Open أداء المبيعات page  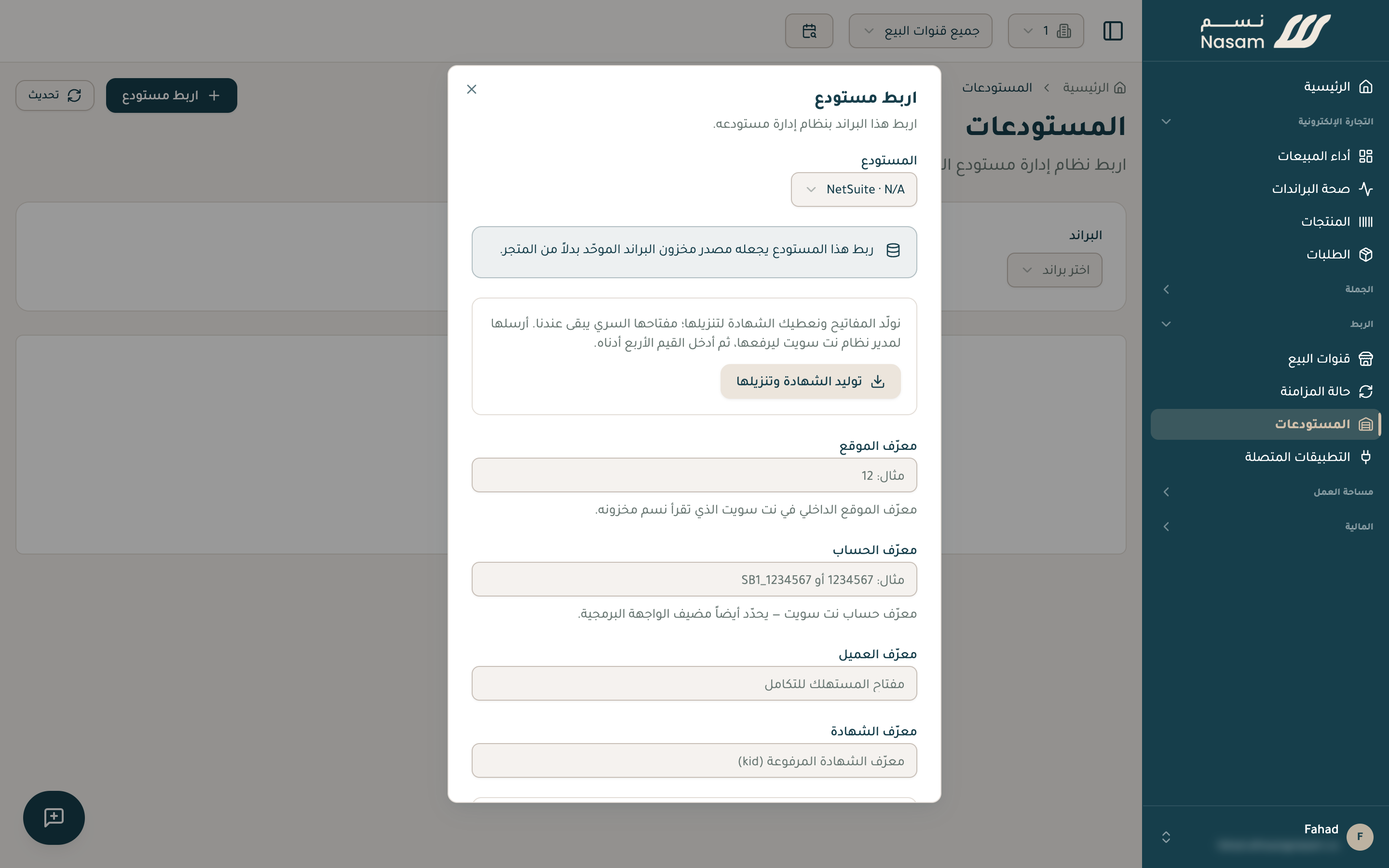1265,156
